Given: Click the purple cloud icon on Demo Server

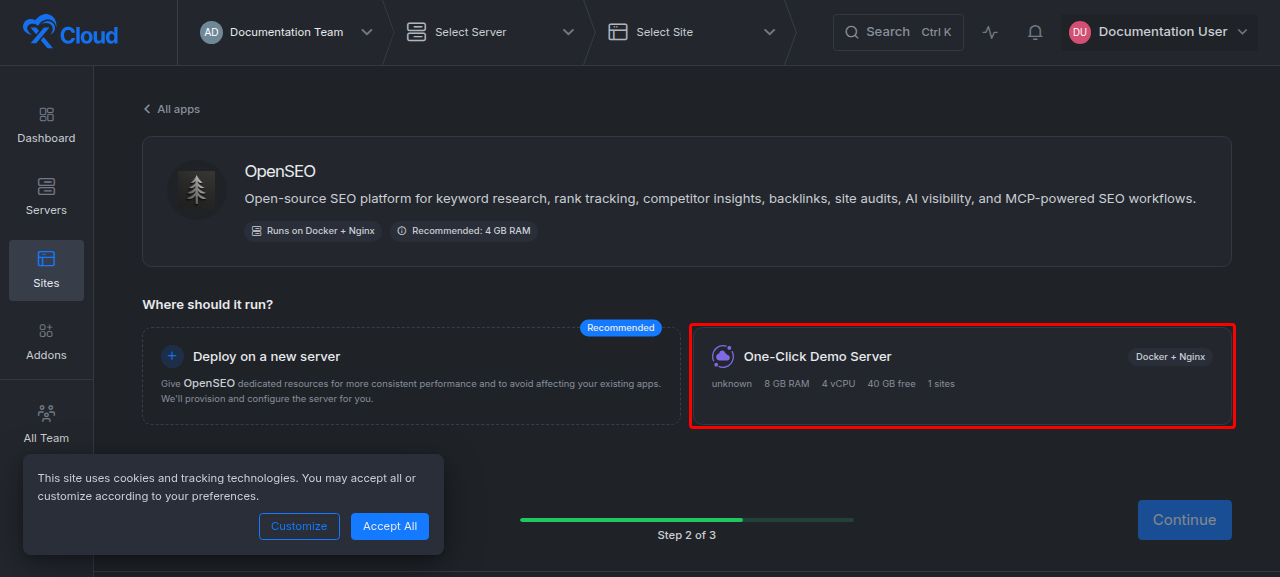Looking at the screenshot, I should 723,356.
